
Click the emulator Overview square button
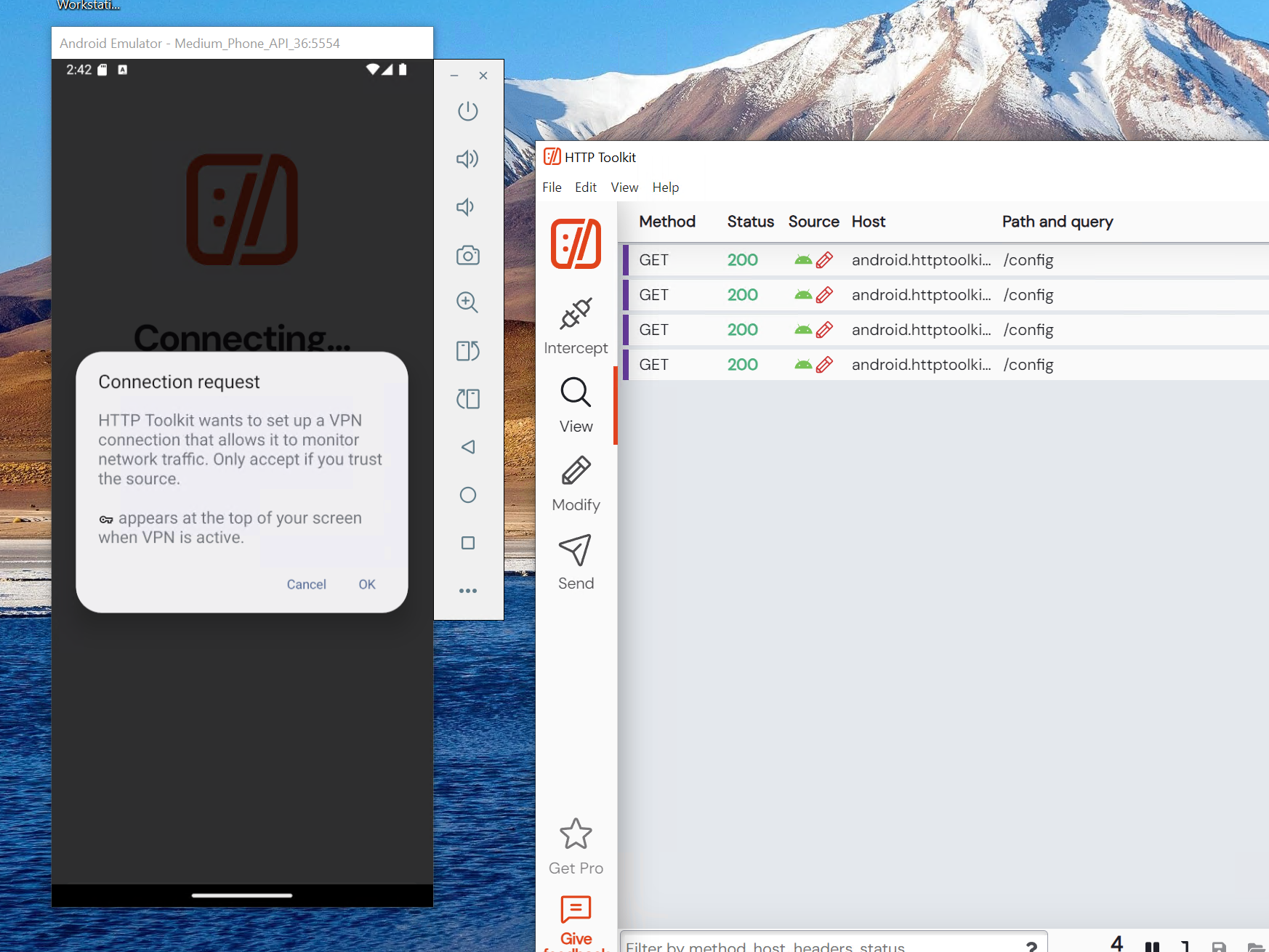468,543
